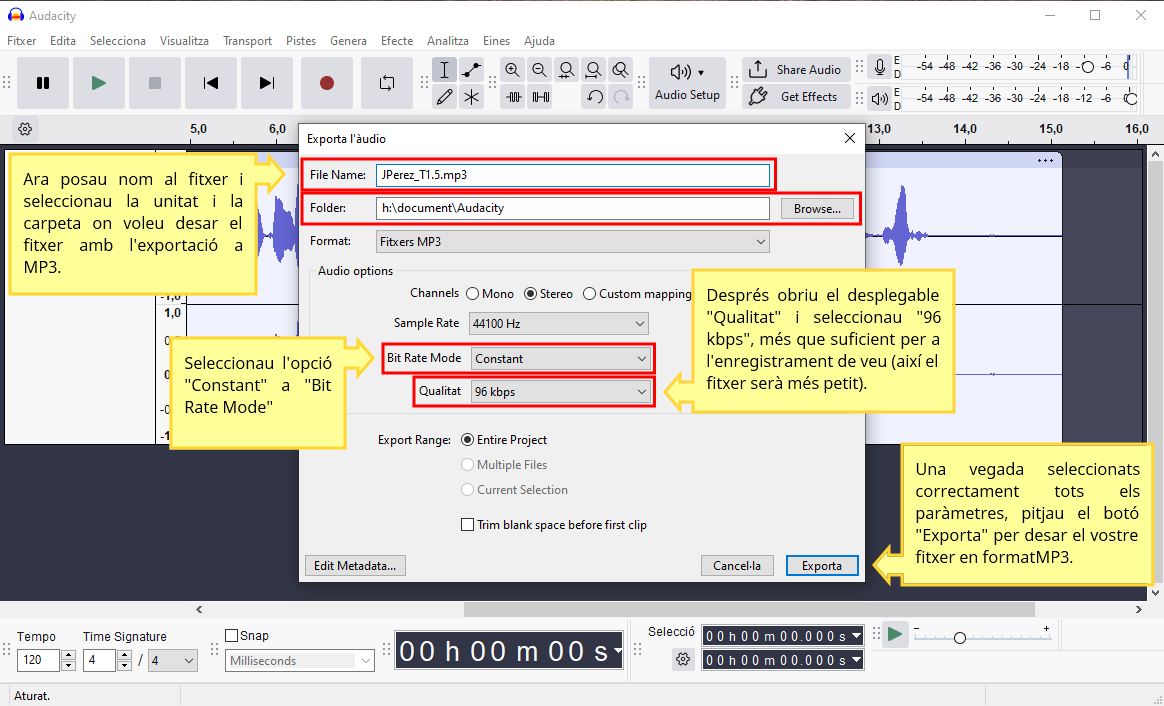The height and width of the screenshot is (706, 1164).
Task: Select the Custom mapping radio button
Action: pyautogui.click(x=589, y=294)
